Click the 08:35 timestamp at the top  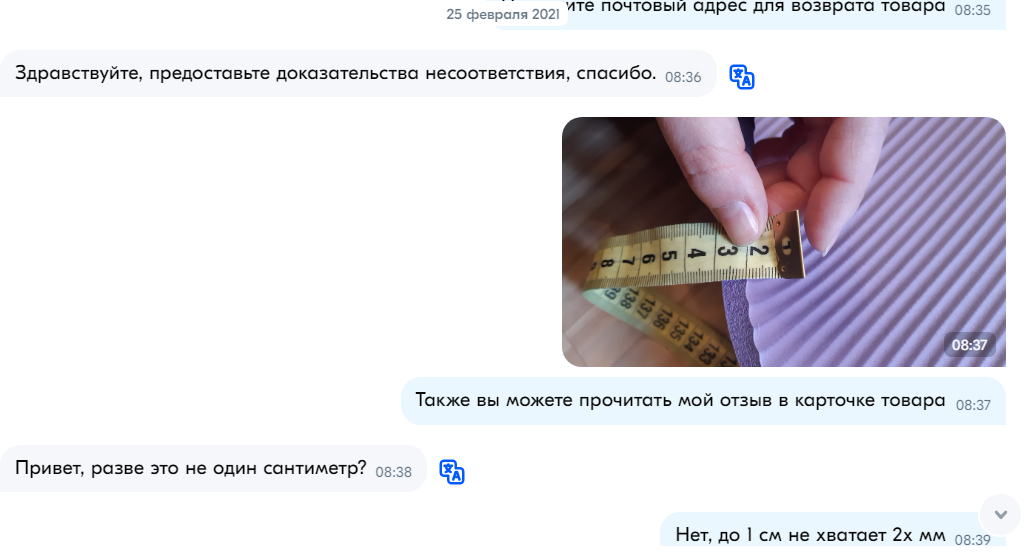pos(972,10)
